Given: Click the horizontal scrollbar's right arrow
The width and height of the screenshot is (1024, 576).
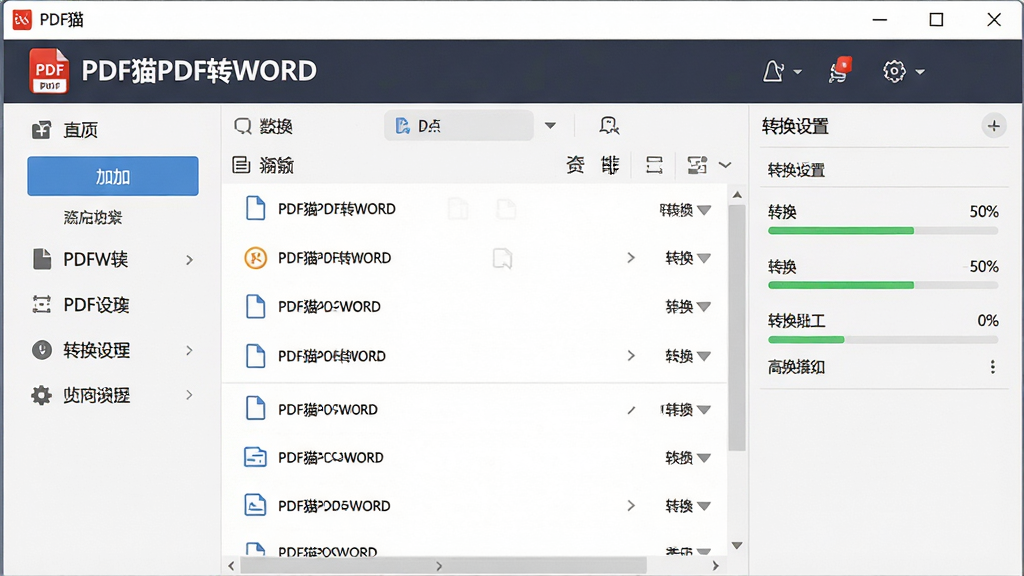Looking at the screenshot, I should click(716, 566).
